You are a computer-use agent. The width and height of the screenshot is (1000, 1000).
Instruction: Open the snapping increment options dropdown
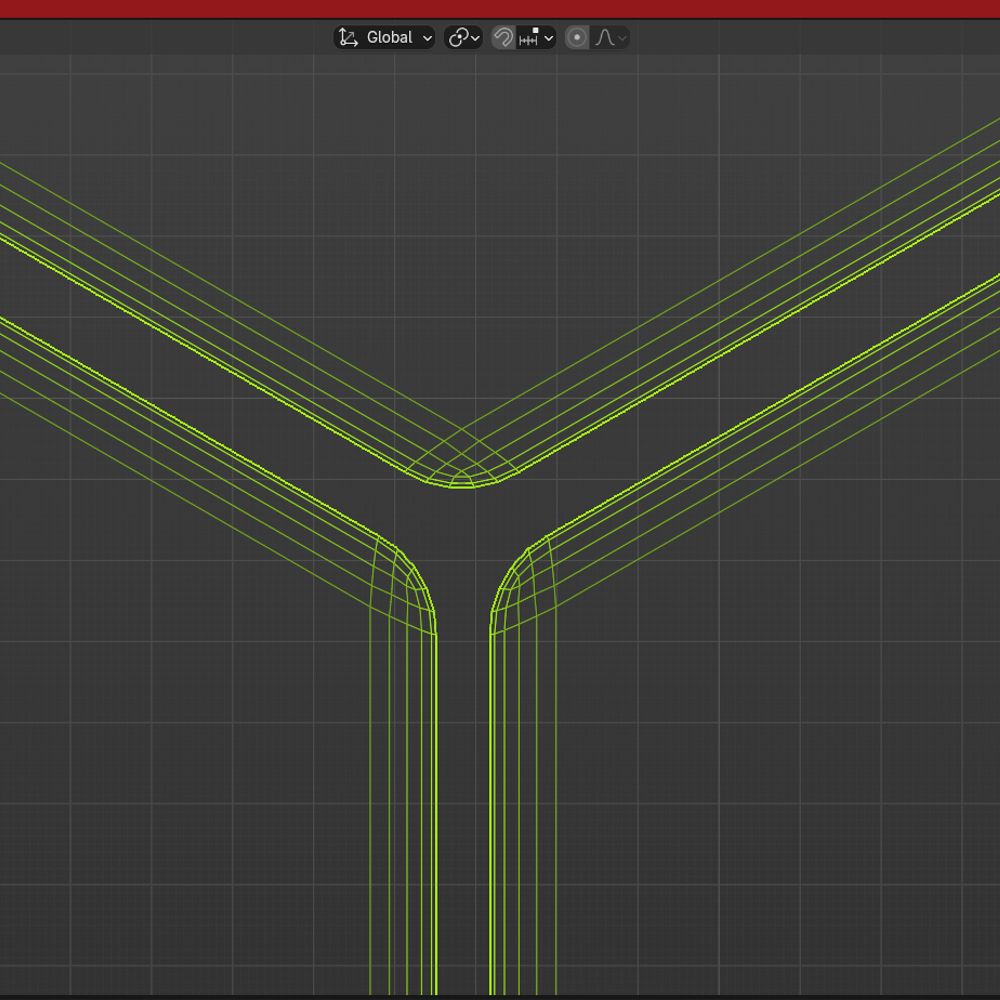[536, 38]
